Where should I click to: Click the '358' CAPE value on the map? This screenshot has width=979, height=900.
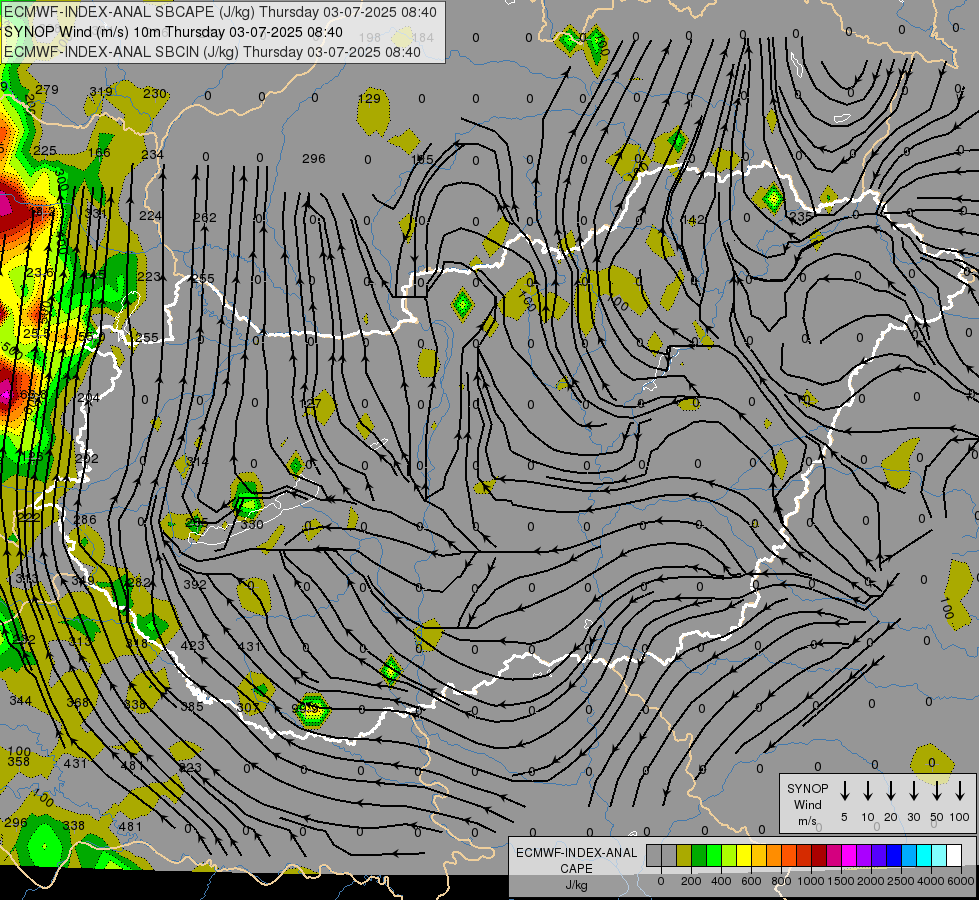(x=19, y=761)
